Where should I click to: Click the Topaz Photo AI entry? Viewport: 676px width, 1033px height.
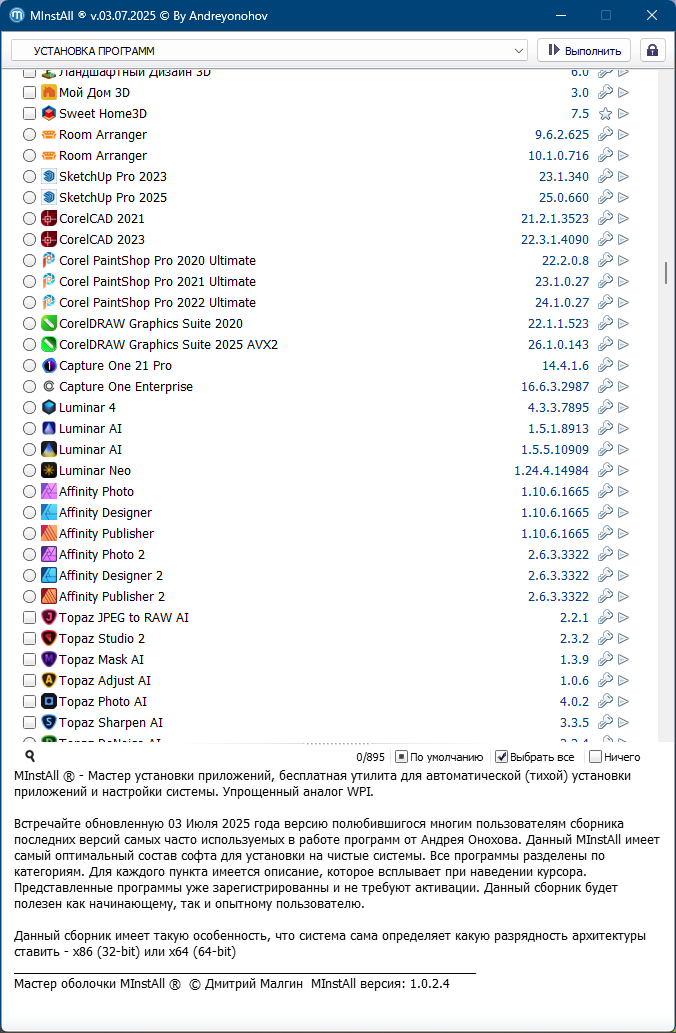pos(103,701)
